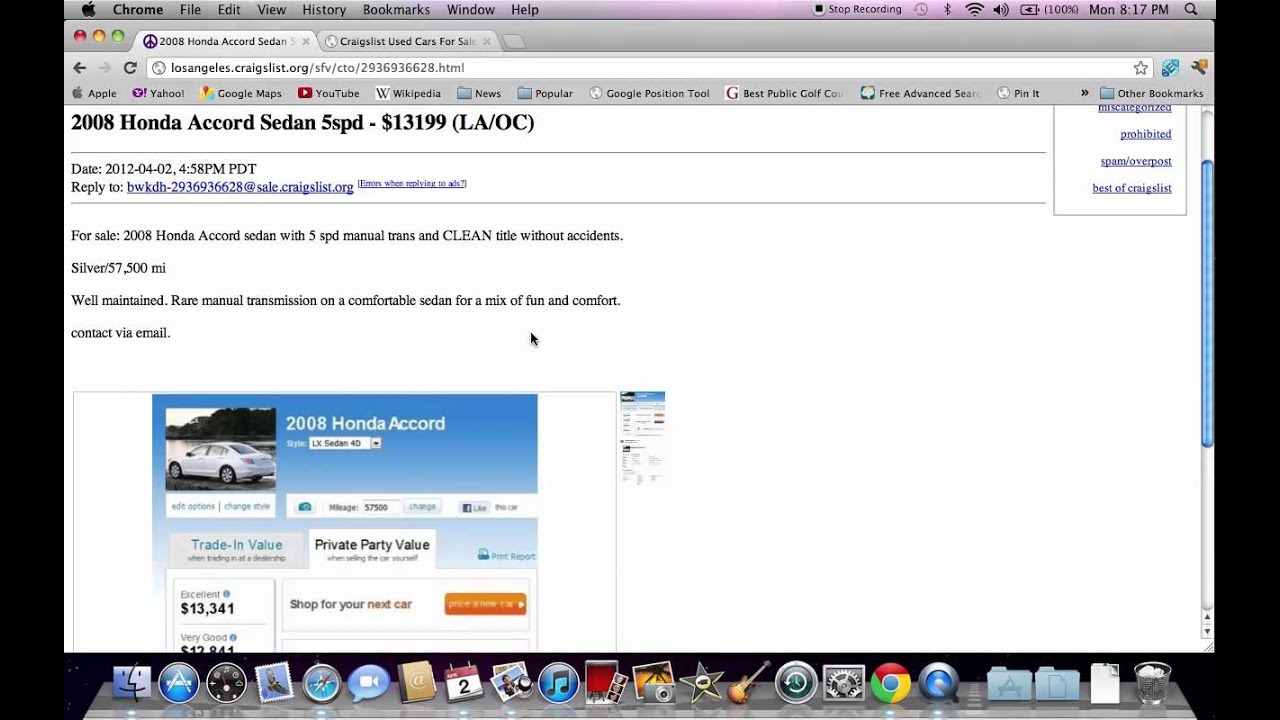Open the Wi-Fi status menu
Image resolution: width=1280 pixels, height=720 pixels.
tap(974, 9)
